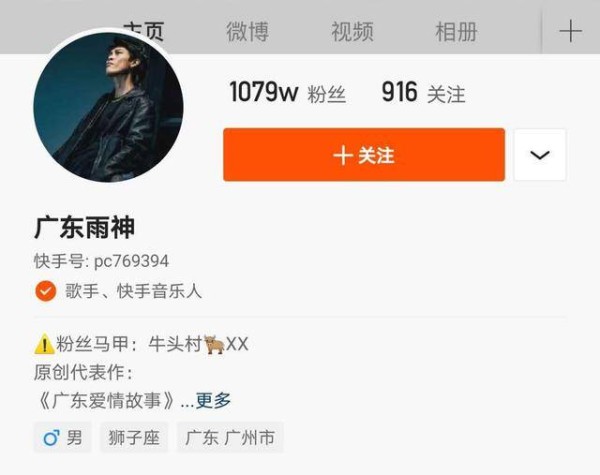Tap the plus icon beside tabs
Image resolution: width=600 pixels, height=475 pixels.
tap(570, 31)
